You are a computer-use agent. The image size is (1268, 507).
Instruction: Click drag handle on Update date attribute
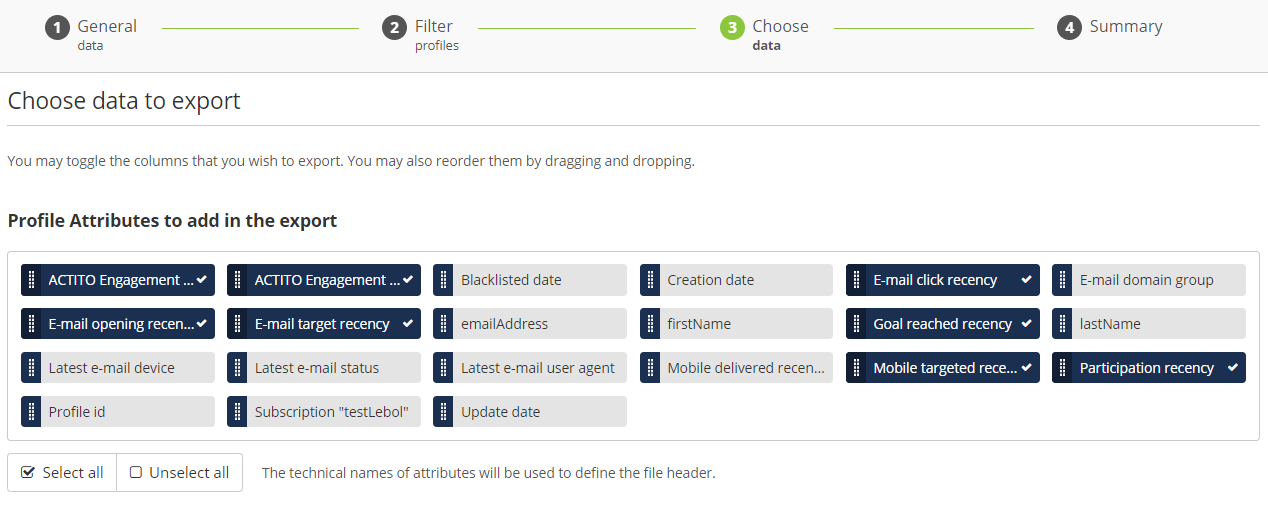tap(443, 412)
